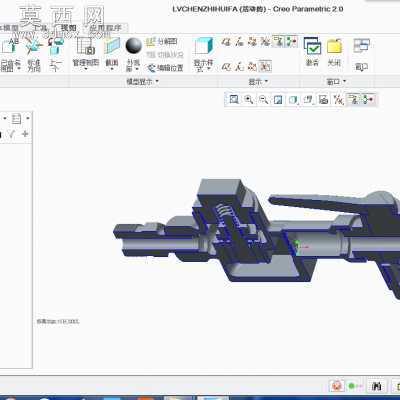Click the Appearance Gallery sphere icon

coord(134,46)
